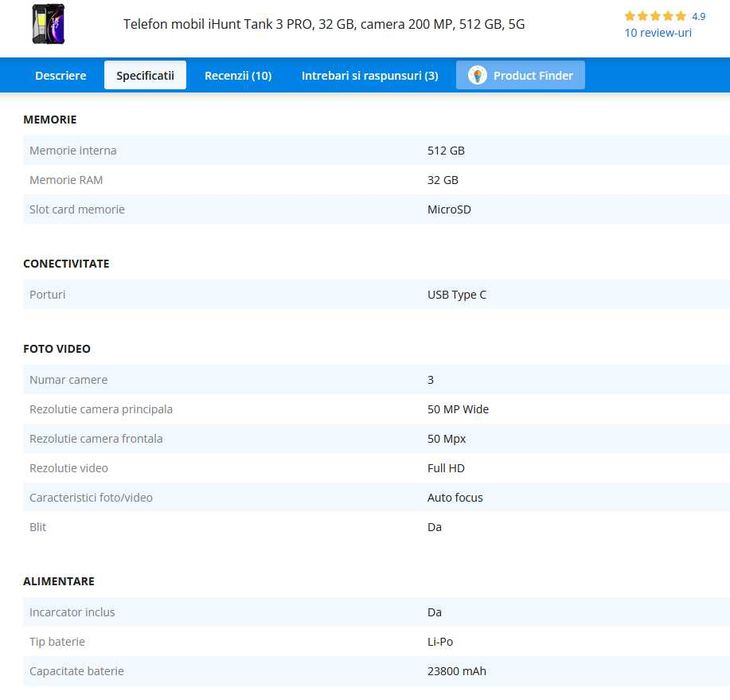Click the Numar camere label
Viewport: 730px width, 700px height.
pos(68,380)
